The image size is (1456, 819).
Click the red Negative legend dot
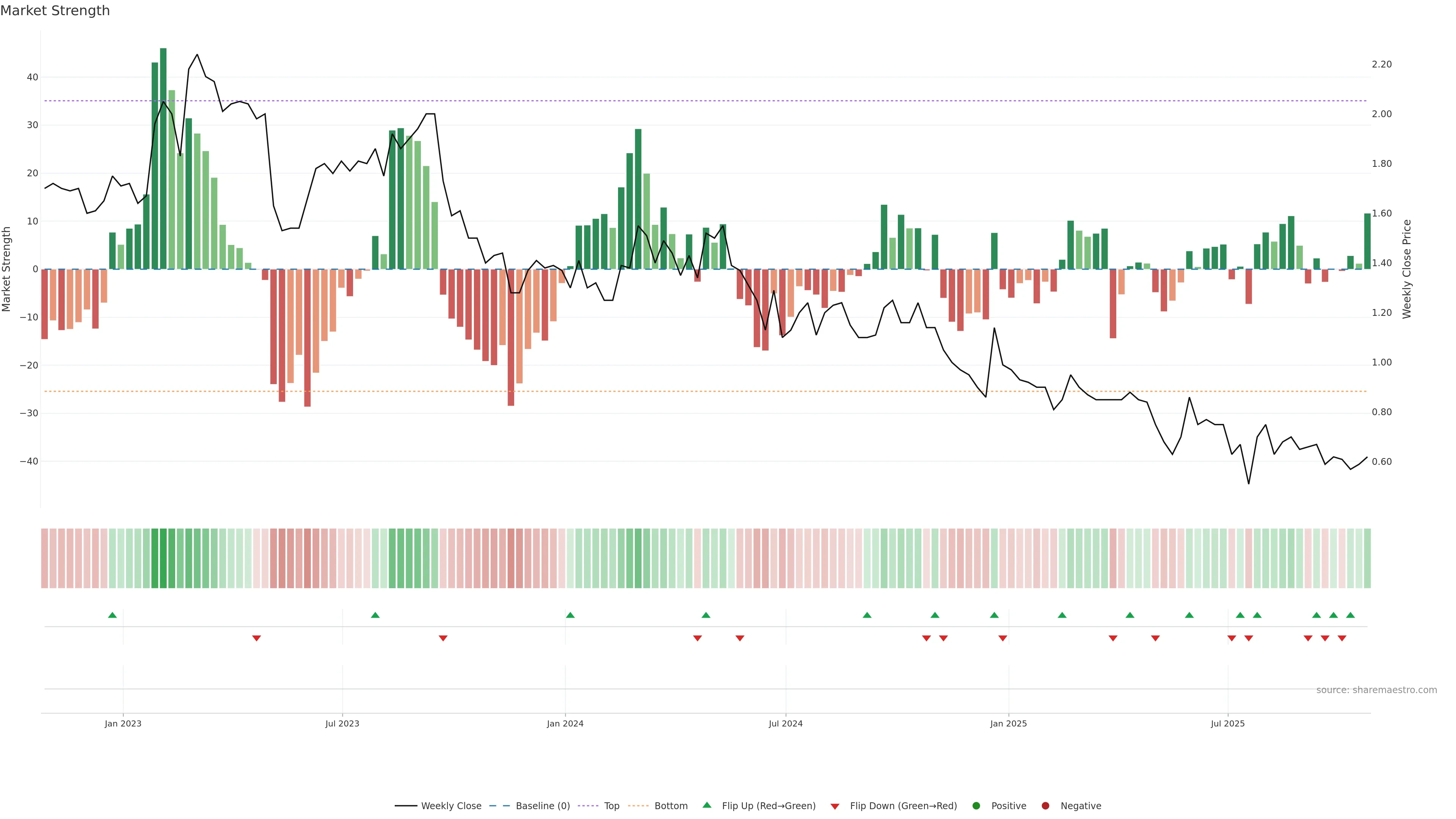click(1045, 805)
